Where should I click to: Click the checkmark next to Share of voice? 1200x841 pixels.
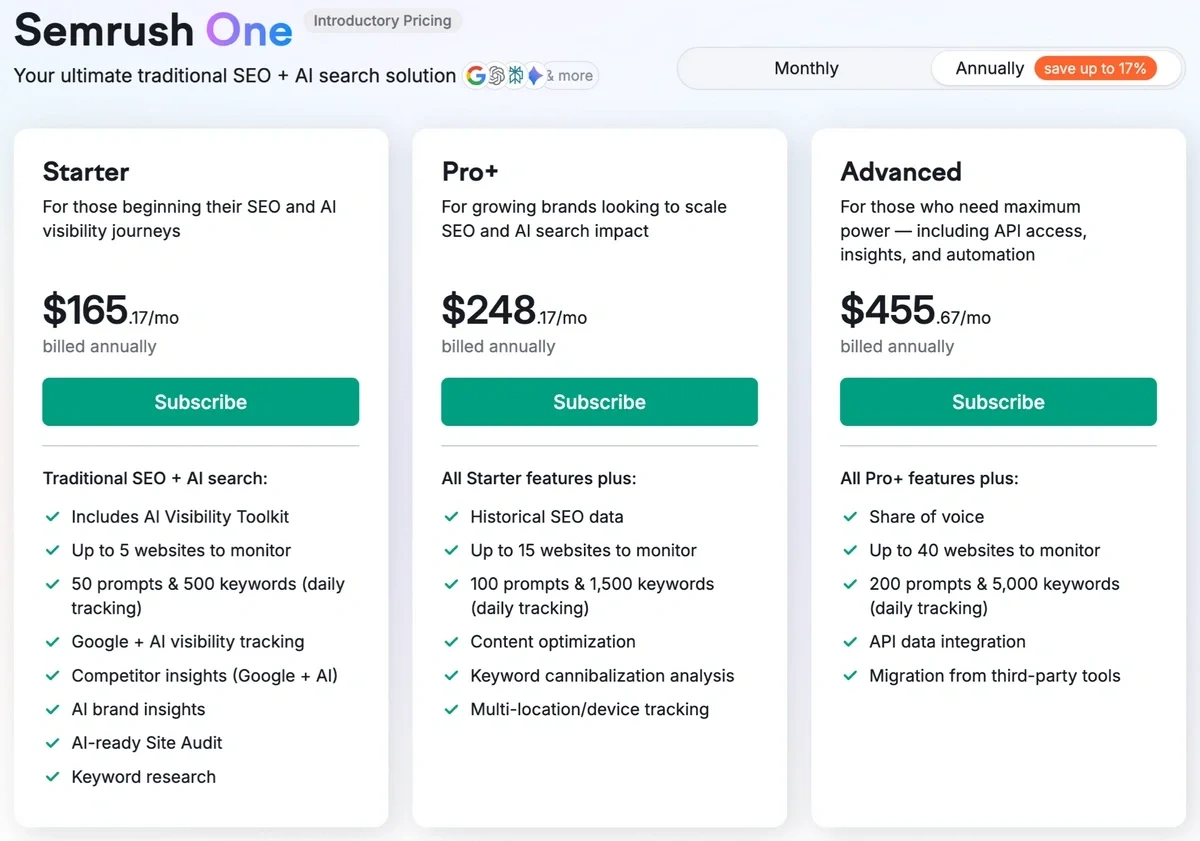tap(850, 517)
